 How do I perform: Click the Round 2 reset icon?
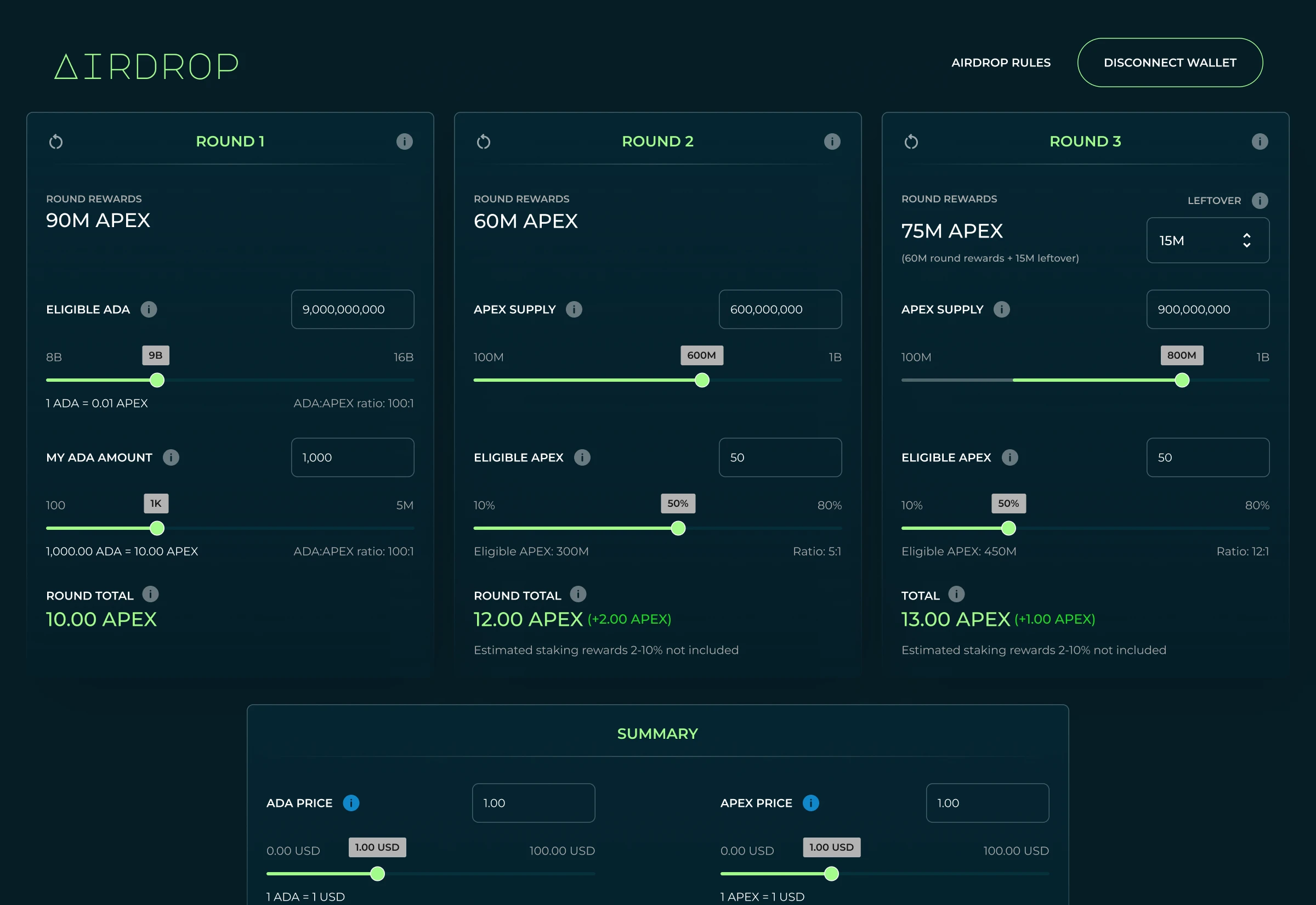pyautogui.click(x=484, y=141)
